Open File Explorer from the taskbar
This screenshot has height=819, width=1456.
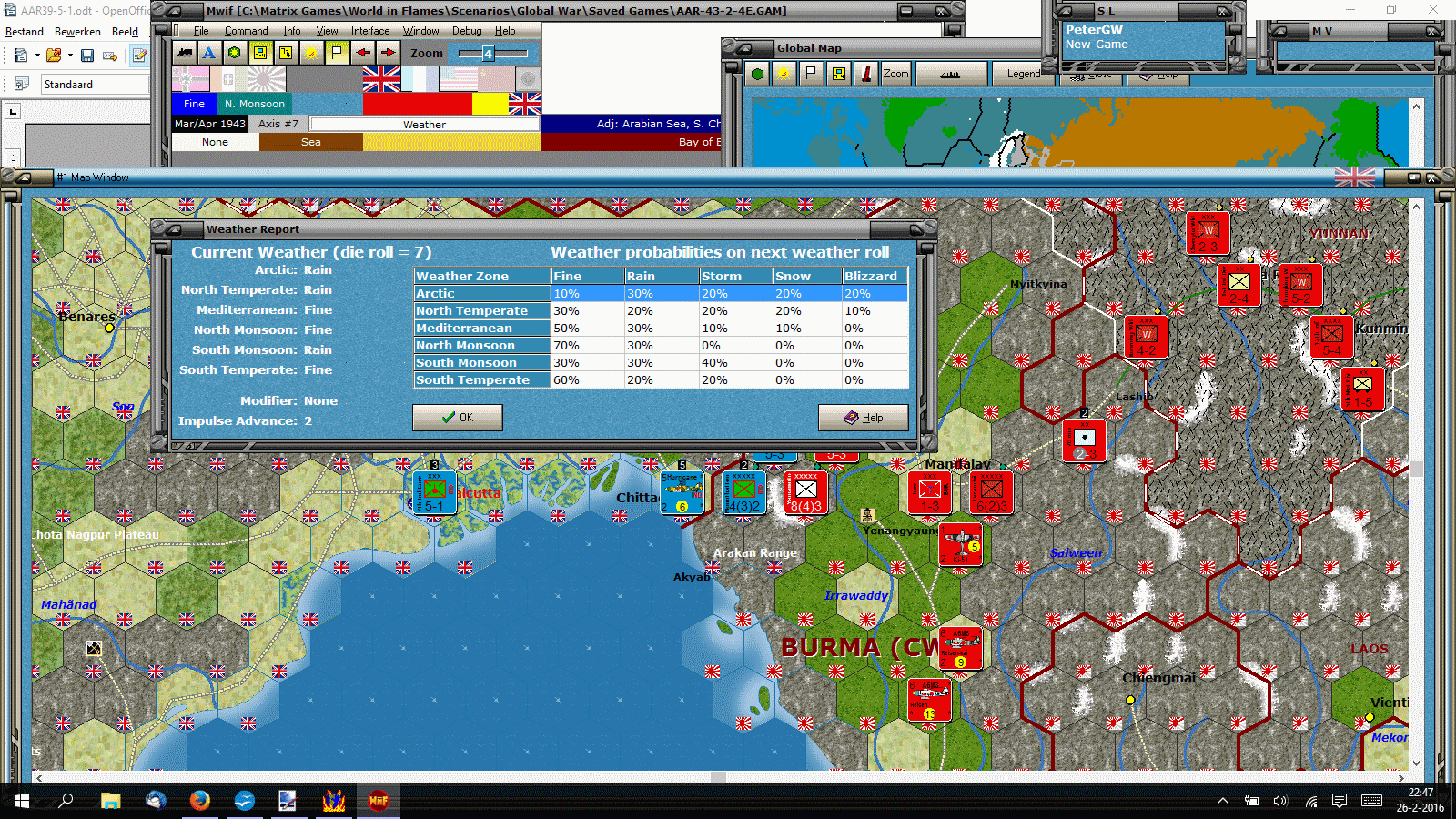point(110,801)
